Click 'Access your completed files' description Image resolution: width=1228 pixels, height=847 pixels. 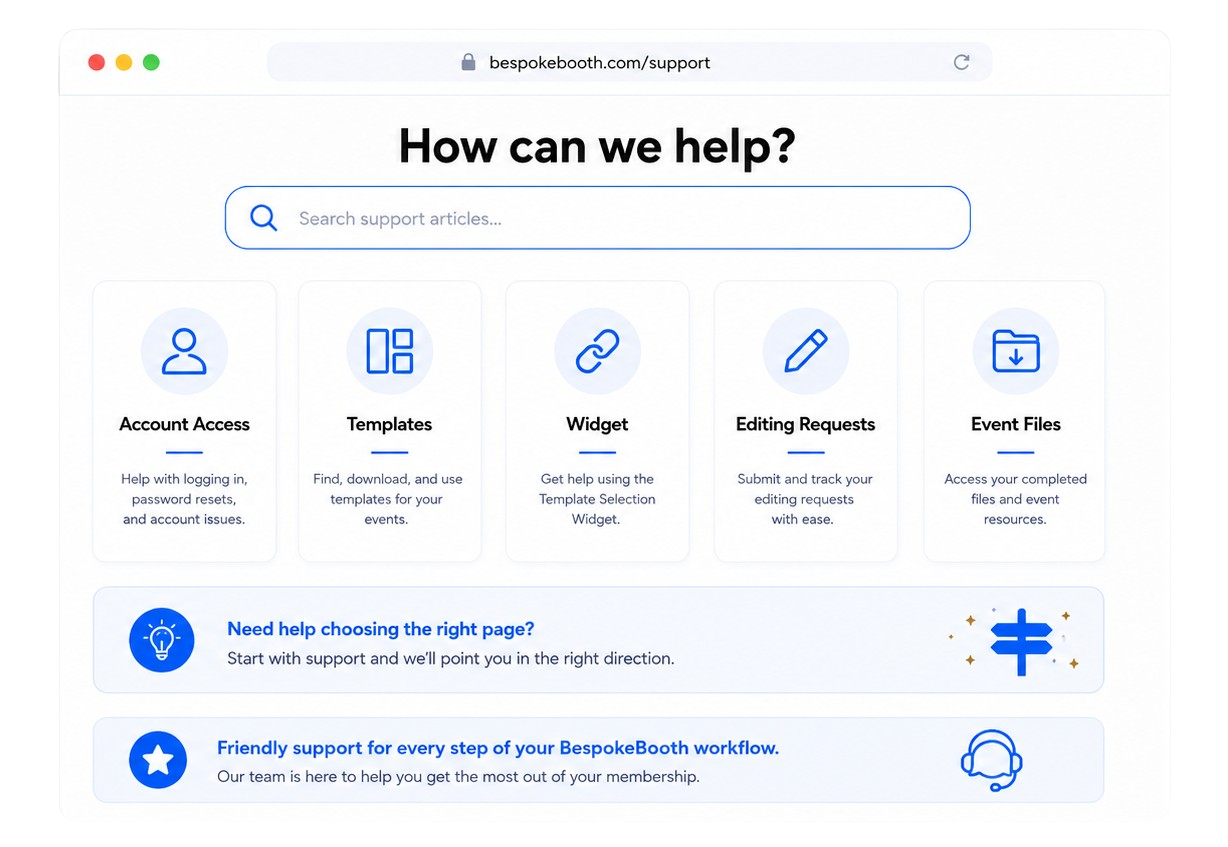point(1015,499)
